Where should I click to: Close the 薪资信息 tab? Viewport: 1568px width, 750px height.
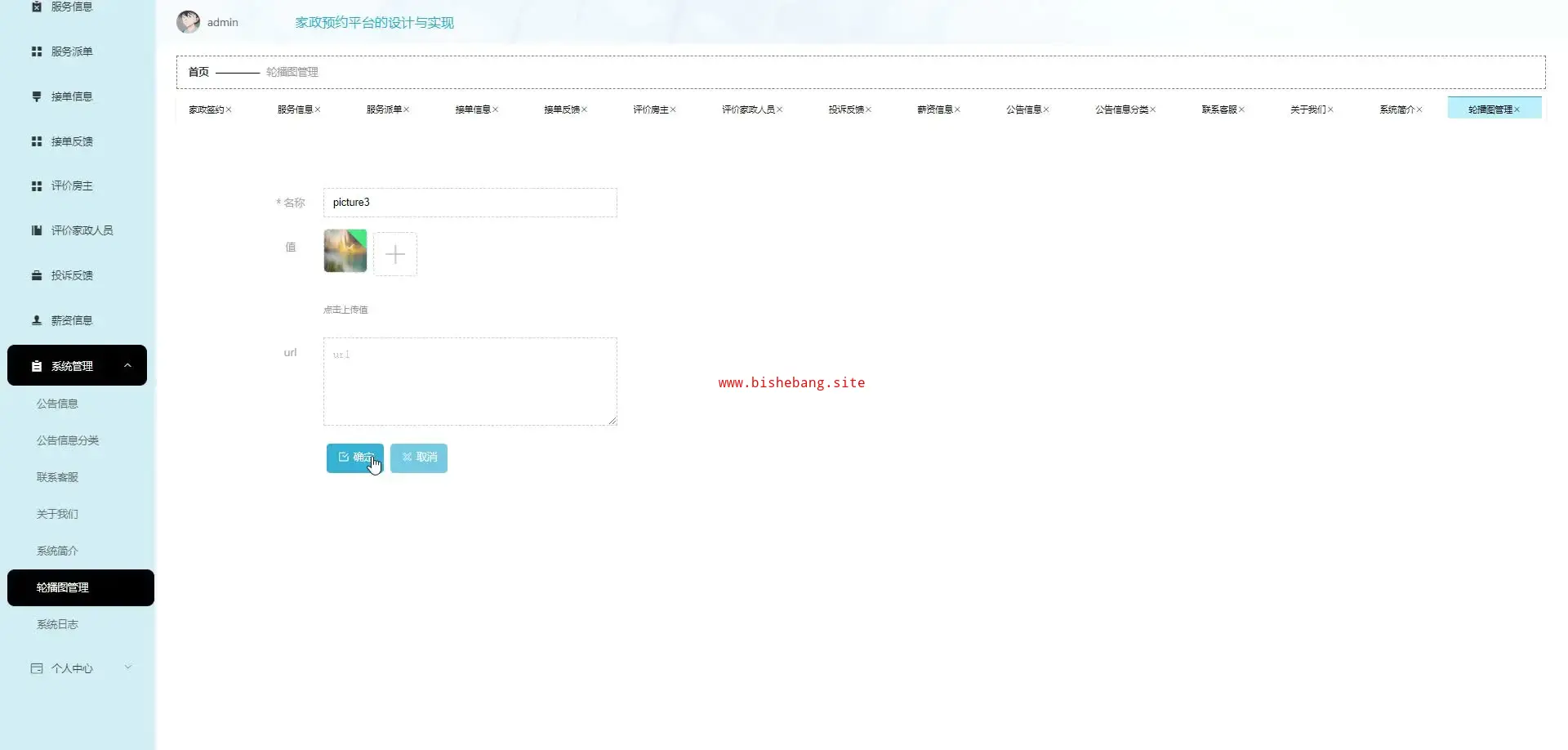[x=958, y=109]
